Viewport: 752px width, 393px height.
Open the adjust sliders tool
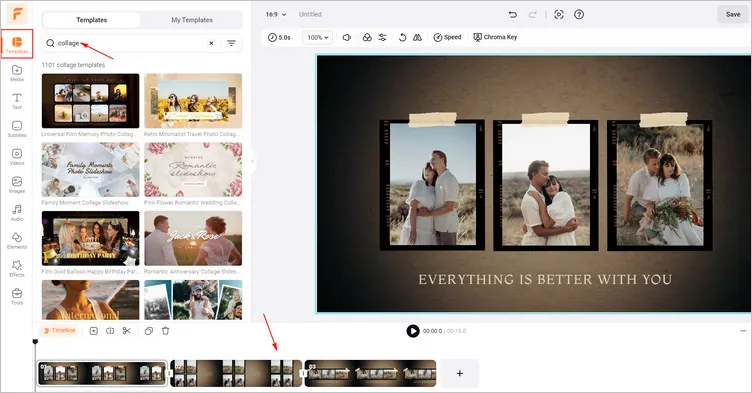[382, 37]
